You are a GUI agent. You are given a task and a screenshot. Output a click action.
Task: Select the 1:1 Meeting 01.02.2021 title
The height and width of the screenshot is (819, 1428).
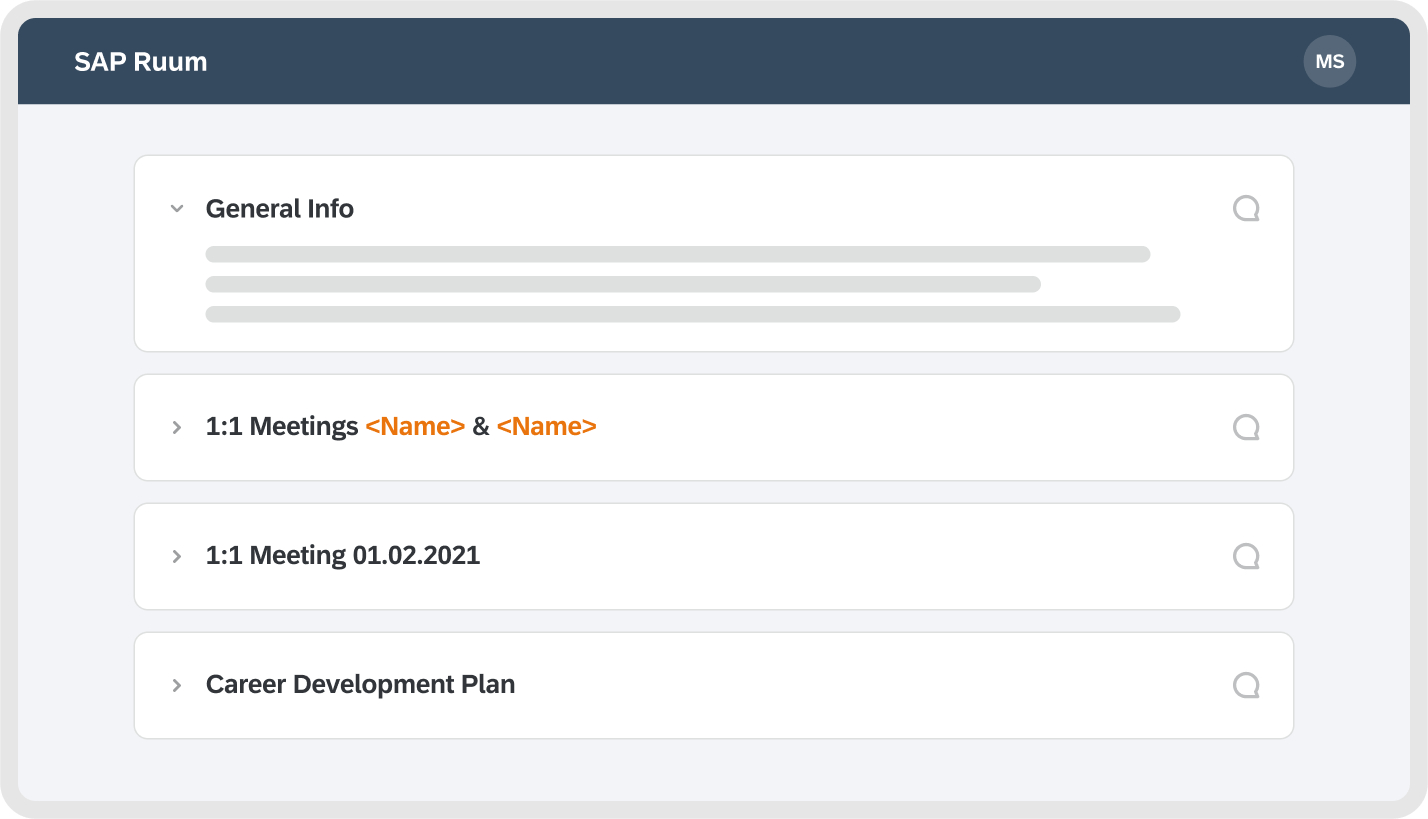[343, 556]
